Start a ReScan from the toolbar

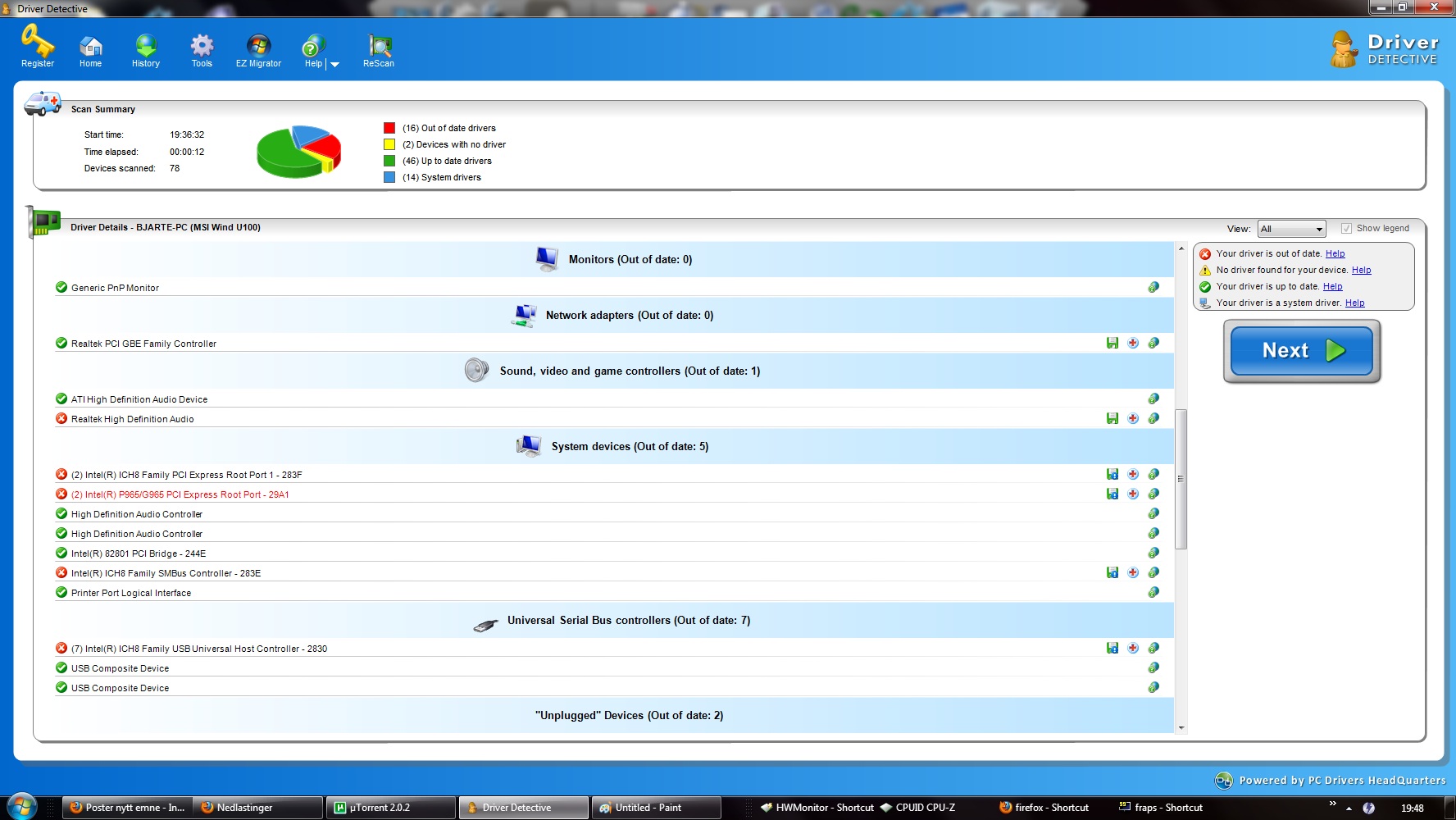coord(379,49)
